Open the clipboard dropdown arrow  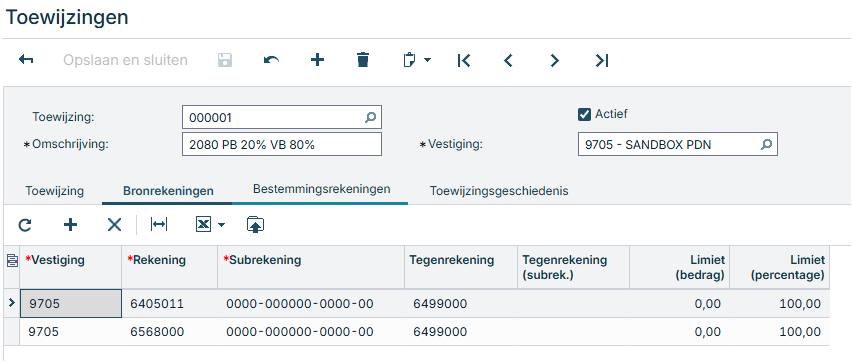427,60
